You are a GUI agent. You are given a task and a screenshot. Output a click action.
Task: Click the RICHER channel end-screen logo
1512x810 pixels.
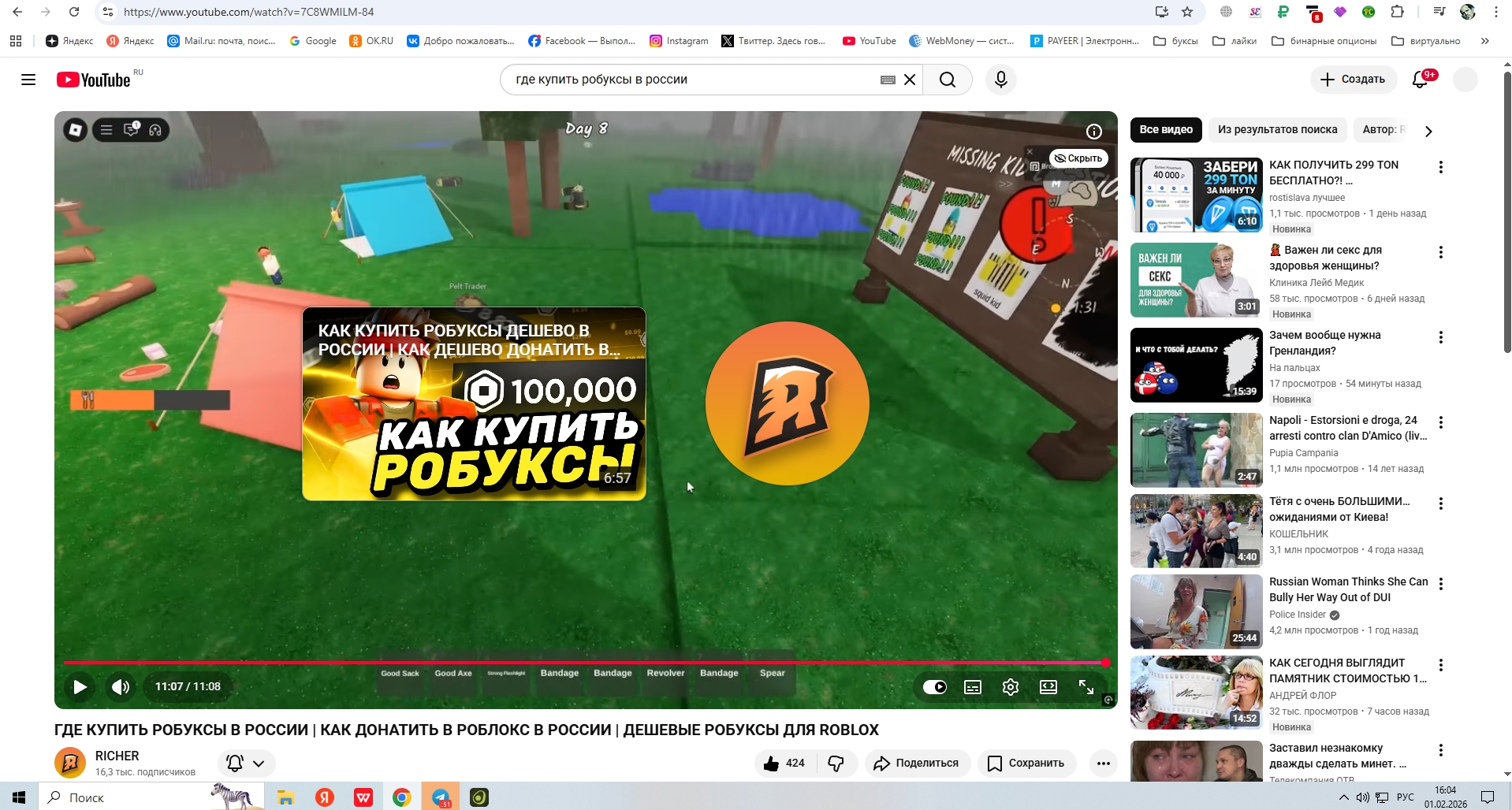(x=787, y=403)
